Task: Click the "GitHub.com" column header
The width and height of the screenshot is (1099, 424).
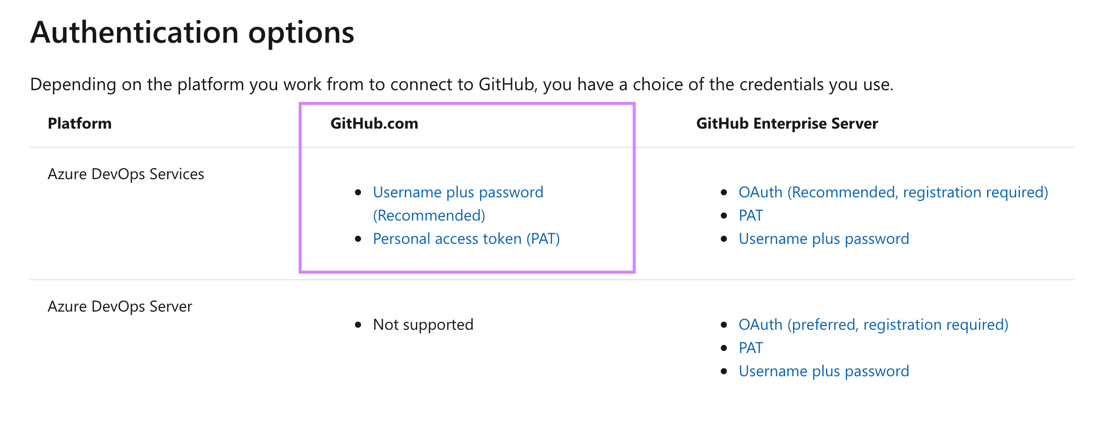Action: click(374, 124)
